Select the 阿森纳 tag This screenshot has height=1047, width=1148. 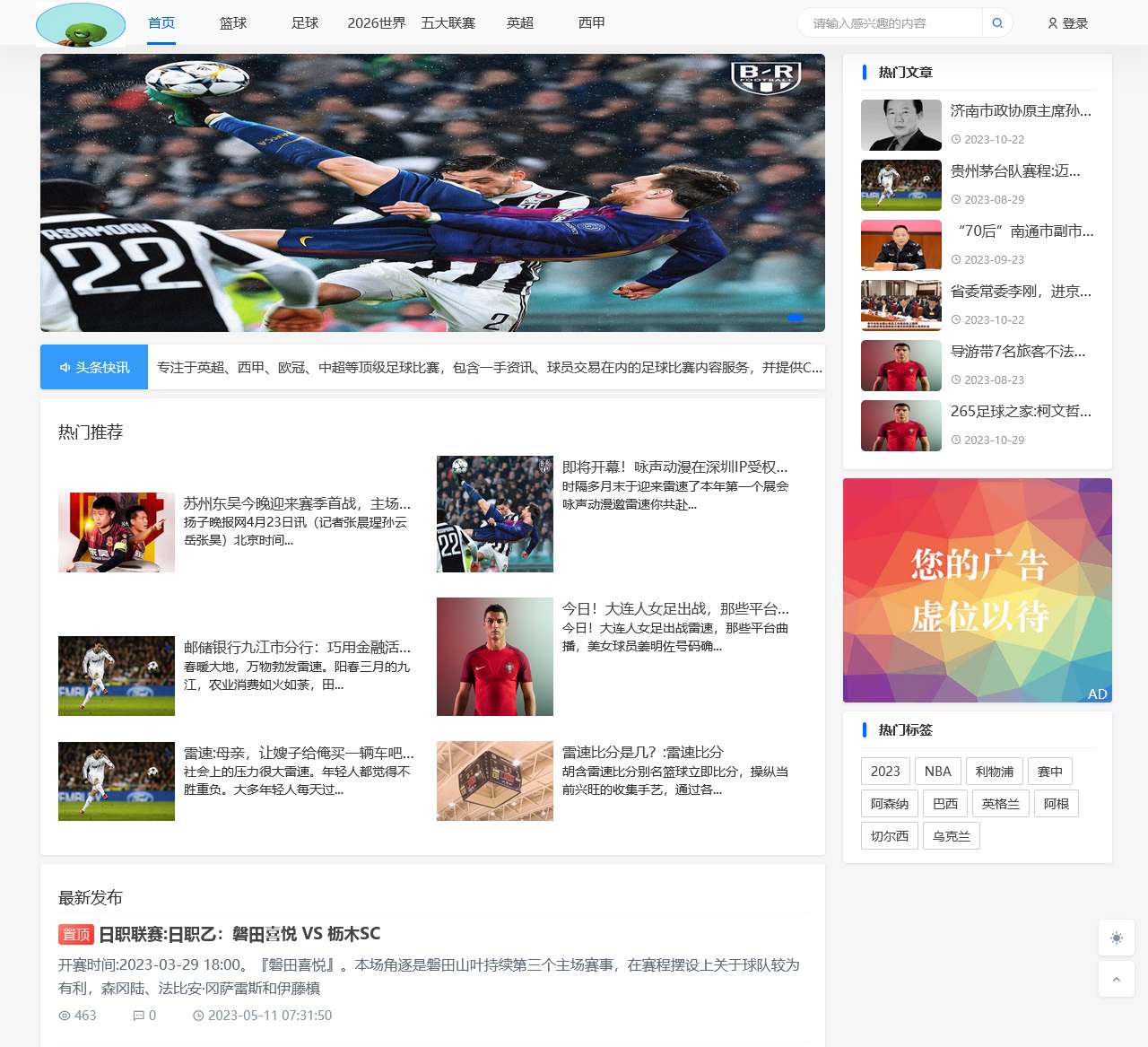coord(890,804)
